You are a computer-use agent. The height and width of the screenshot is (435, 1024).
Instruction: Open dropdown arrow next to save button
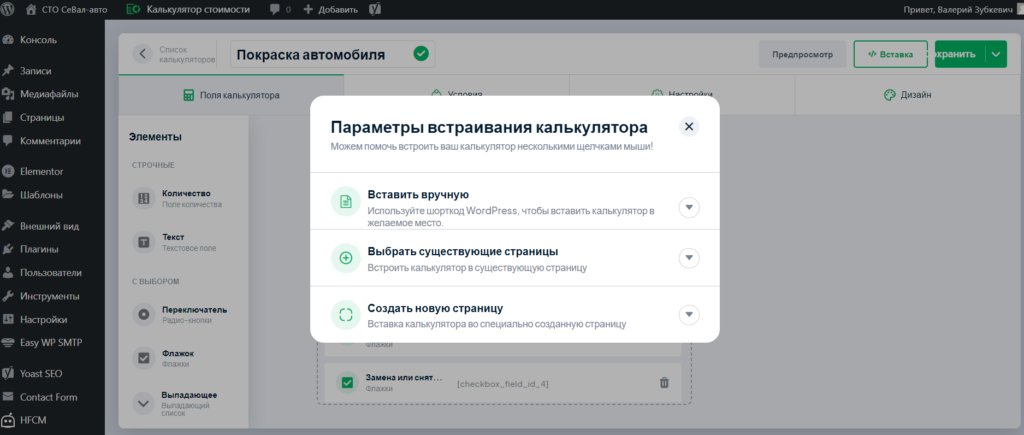coord(995,54)
